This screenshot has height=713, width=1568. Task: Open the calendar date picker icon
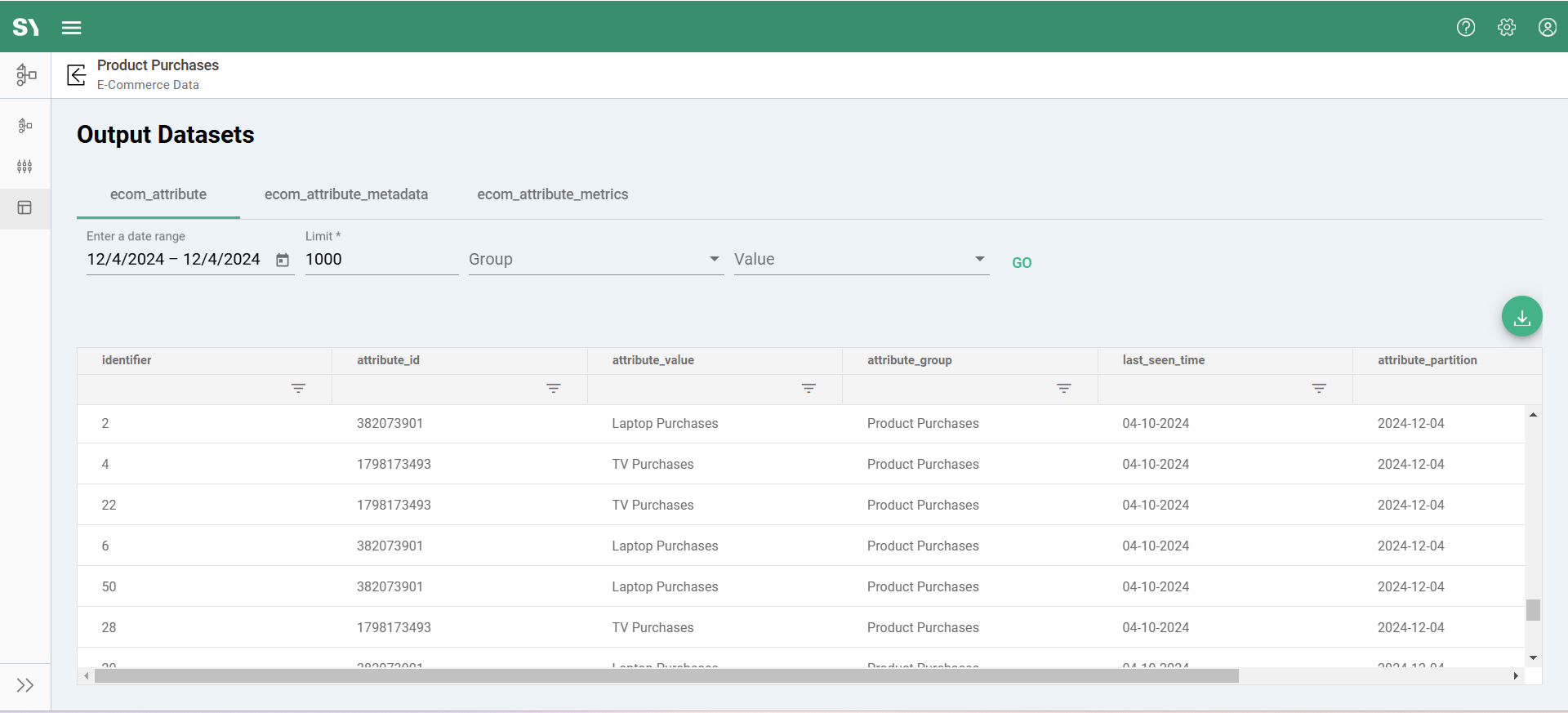283,260
